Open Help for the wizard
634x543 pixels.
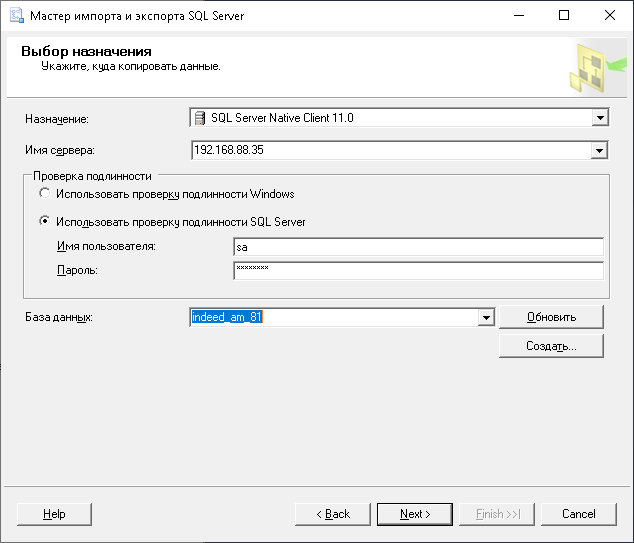(x=54, y=514)
